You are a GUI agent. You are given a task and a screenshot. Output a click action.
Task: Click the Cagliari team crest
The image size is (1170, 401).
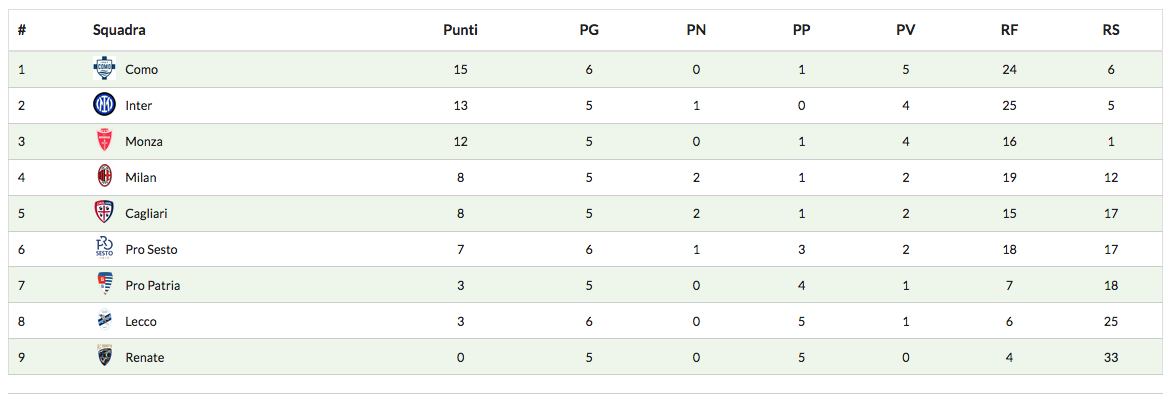[x=104, y=213]
